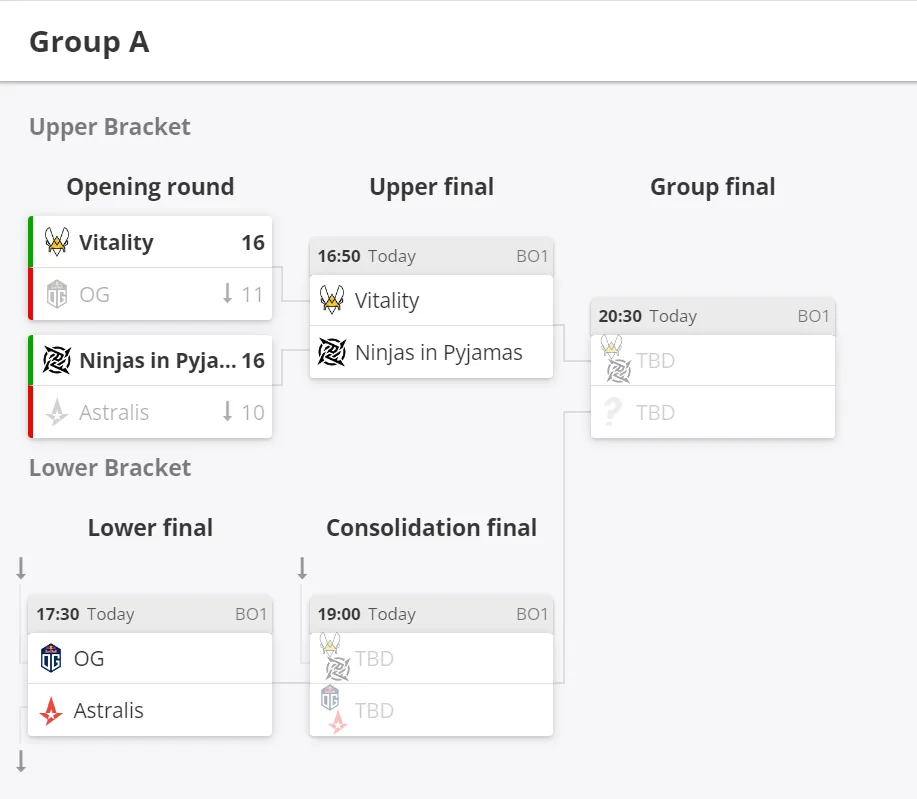Click down arrow beside OG score 11
This screenshot has width=917, height=799.
(x=227, y=293)
